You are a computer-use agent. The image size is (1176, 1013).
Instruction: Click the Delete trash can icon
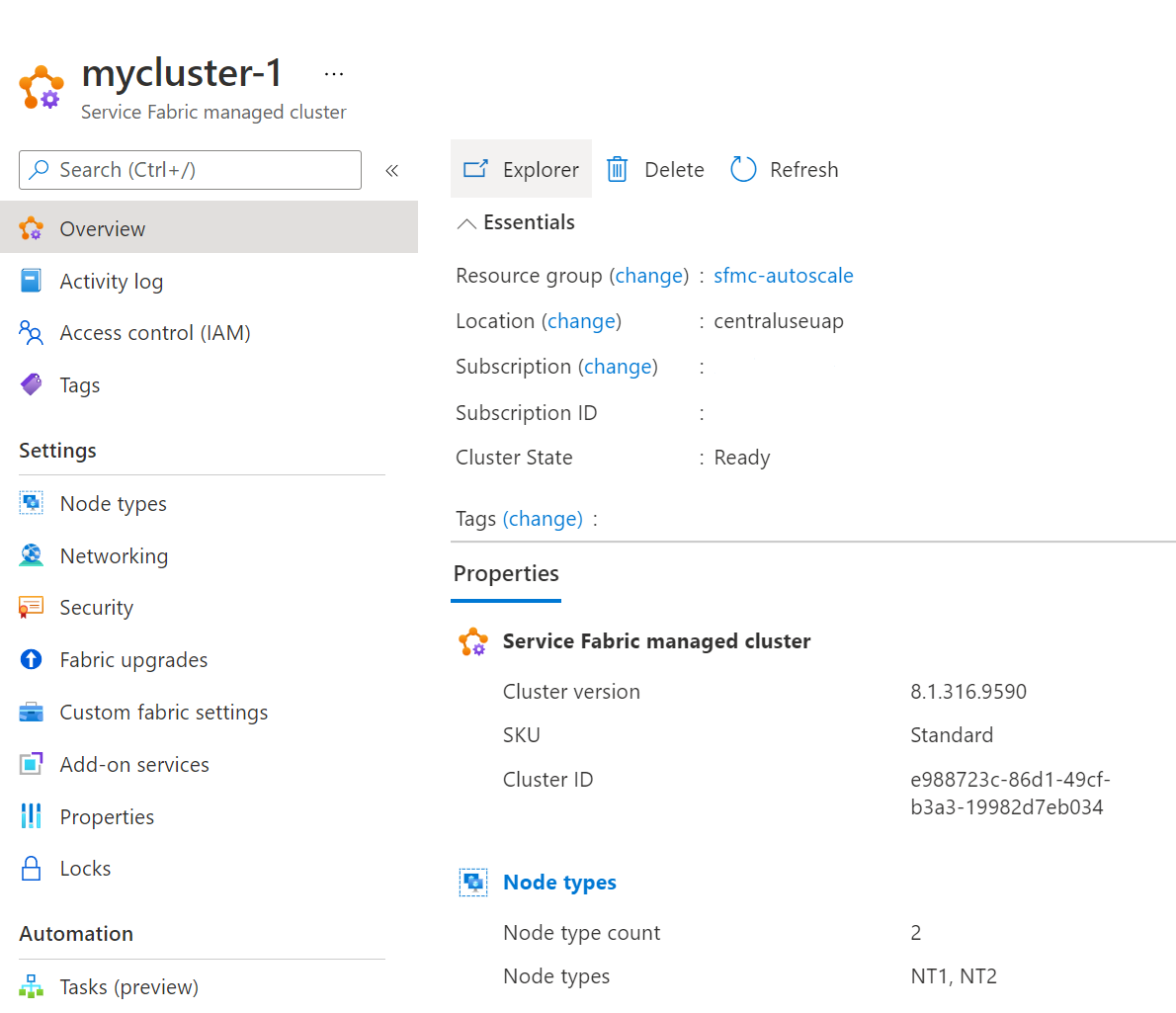click(617, 169)
